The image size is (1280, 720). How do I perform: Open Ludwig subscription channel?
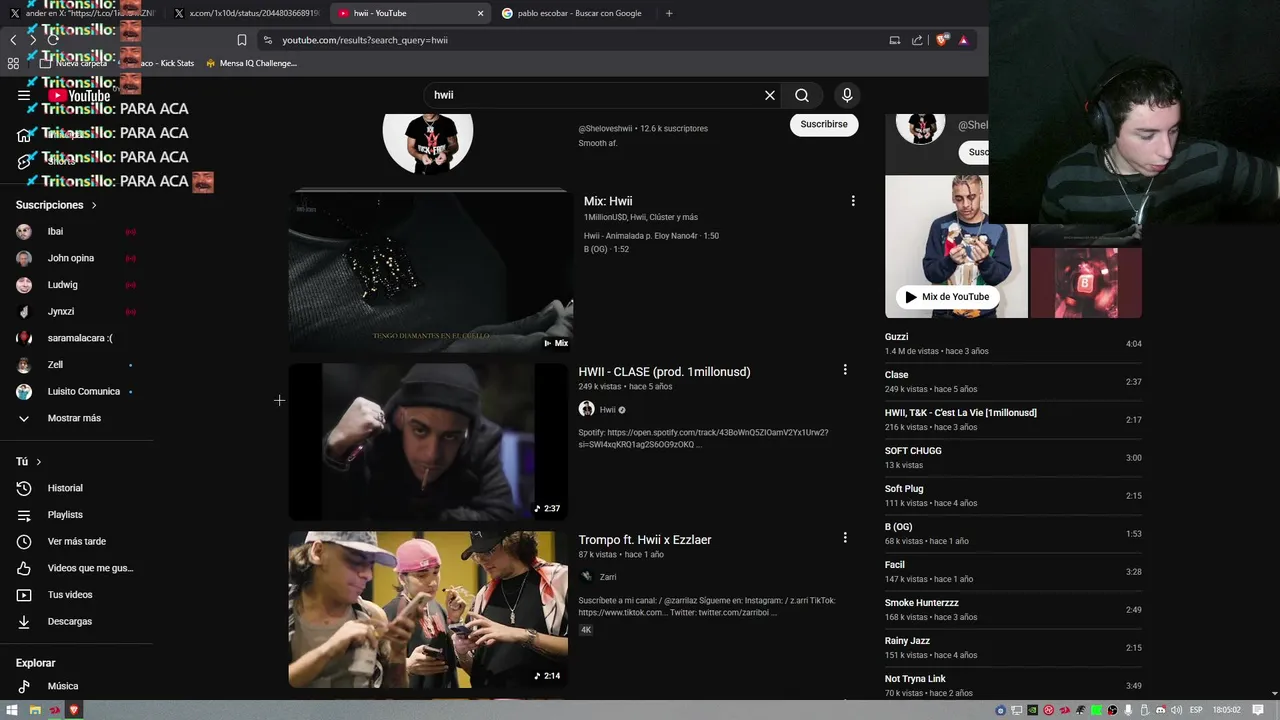[x=76, y=285]
